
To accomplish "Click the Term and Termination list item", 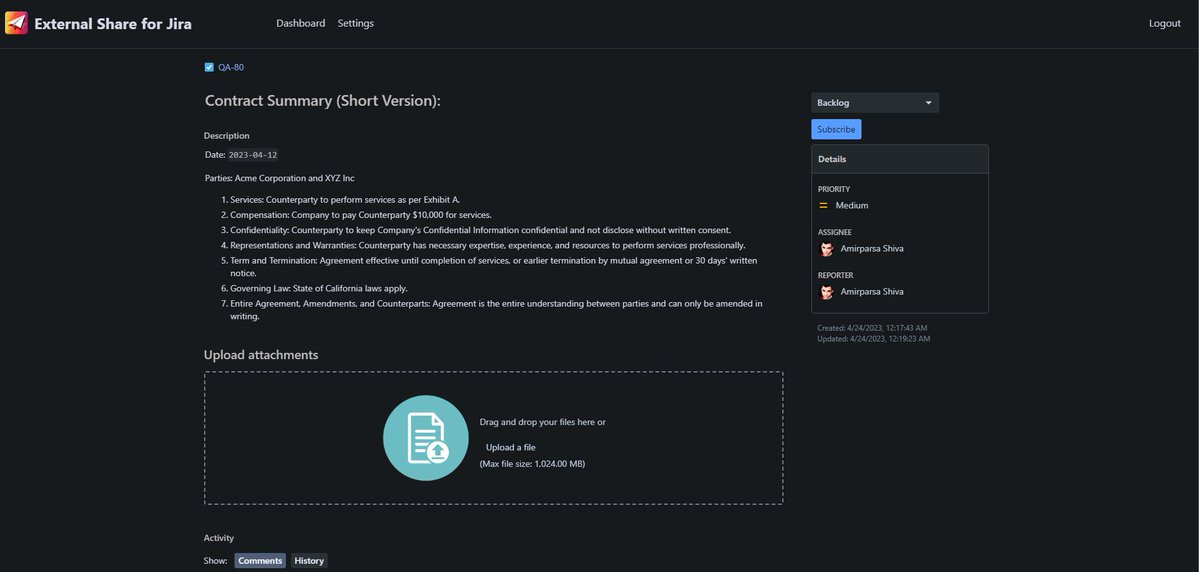I will pyautogui.click(x=494, y=266).
